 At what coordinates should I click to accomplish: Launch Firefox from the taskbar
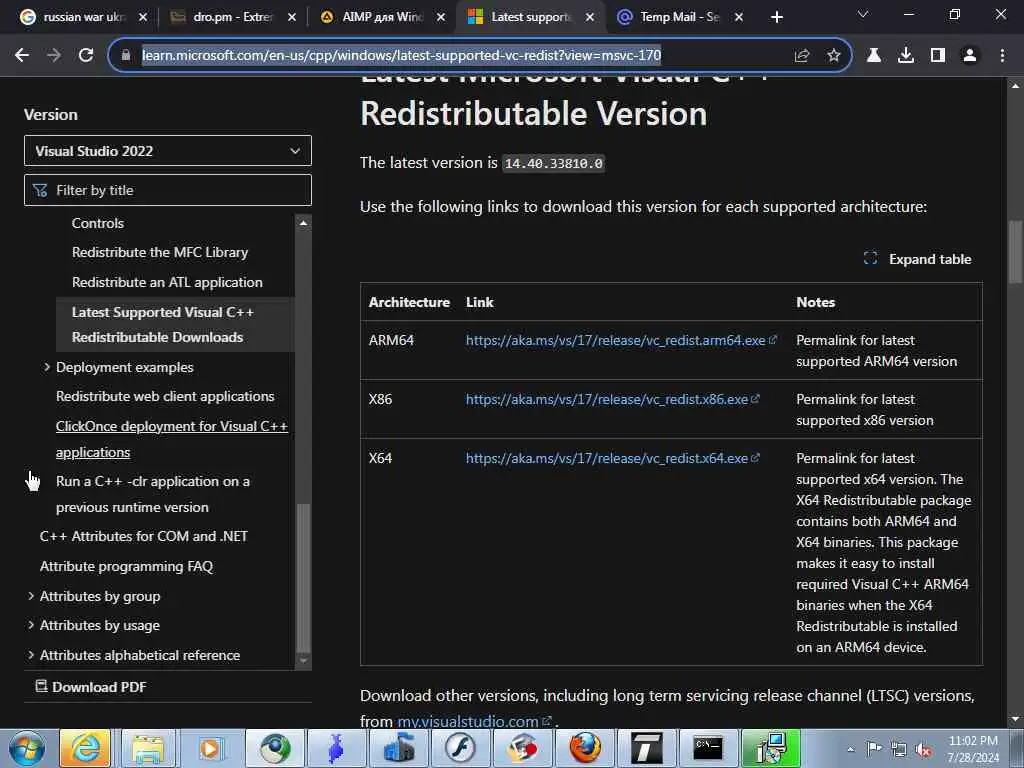coord(584,748)
